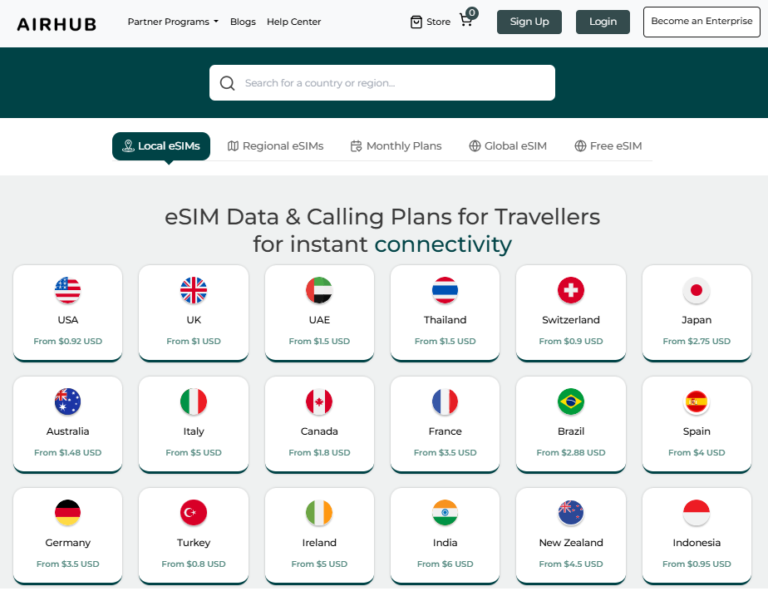Click the France country name
This screenshot has width=768, height=596.
click(445, 431)
